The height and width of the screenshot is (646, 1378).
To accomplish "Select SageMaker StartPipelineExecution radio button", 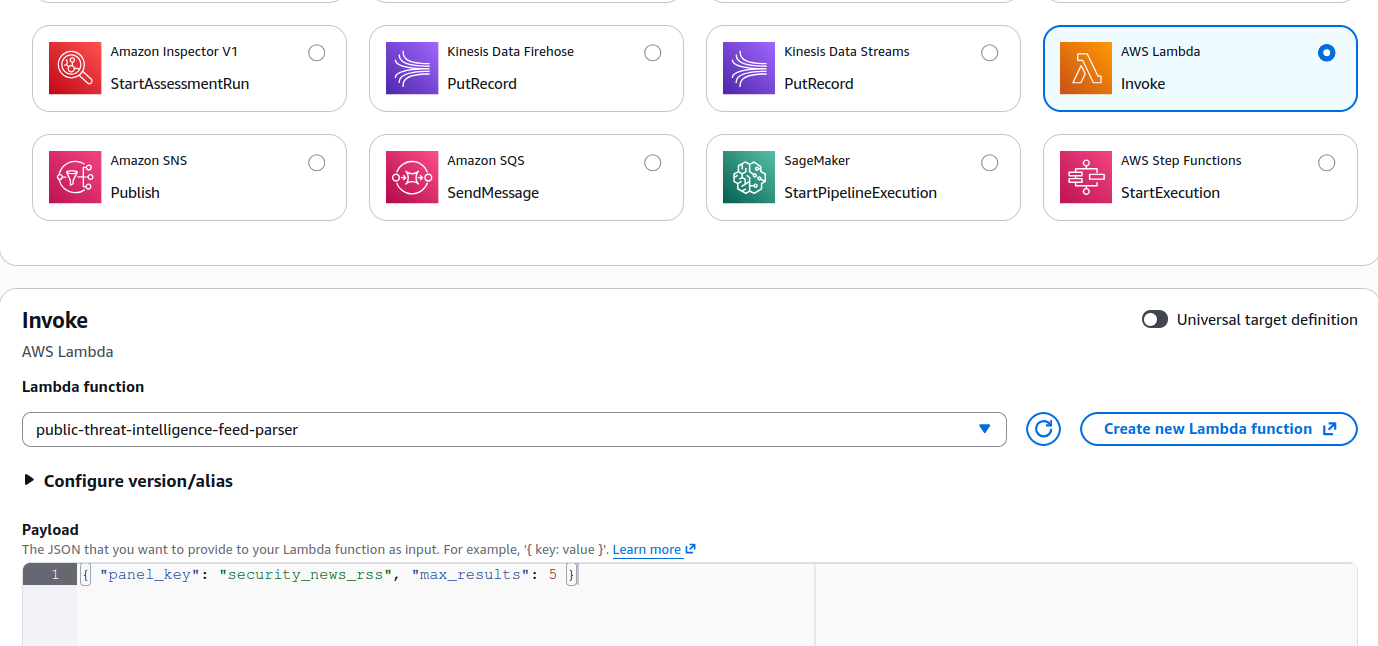I will pyautogui.click(x=989, y=162).
